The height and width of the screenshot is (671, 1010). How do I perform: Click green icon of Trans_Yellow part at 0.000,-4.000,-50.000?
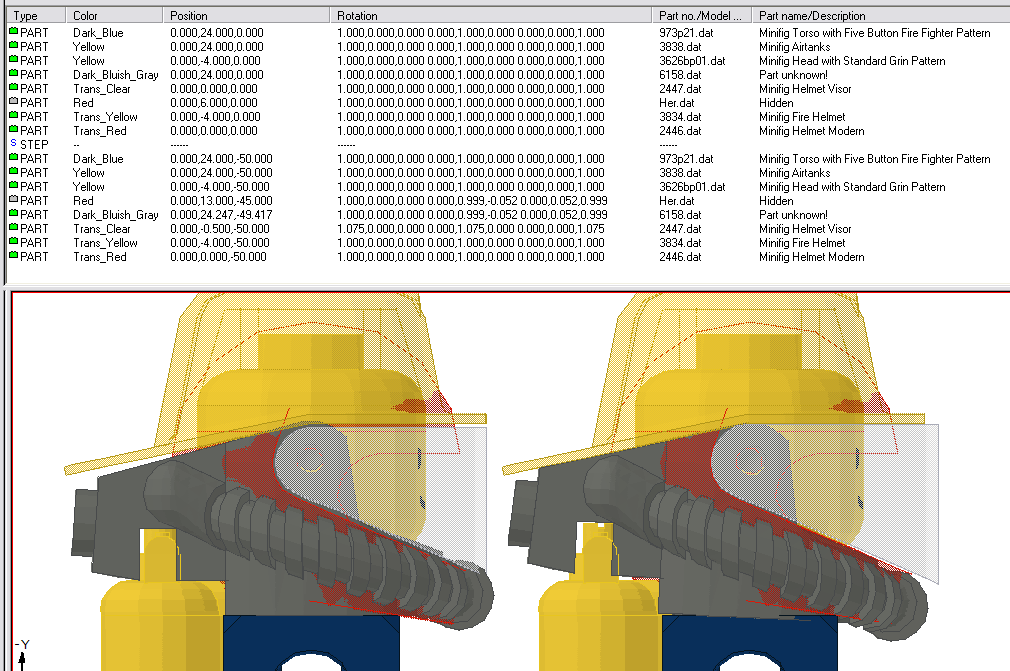14,241
